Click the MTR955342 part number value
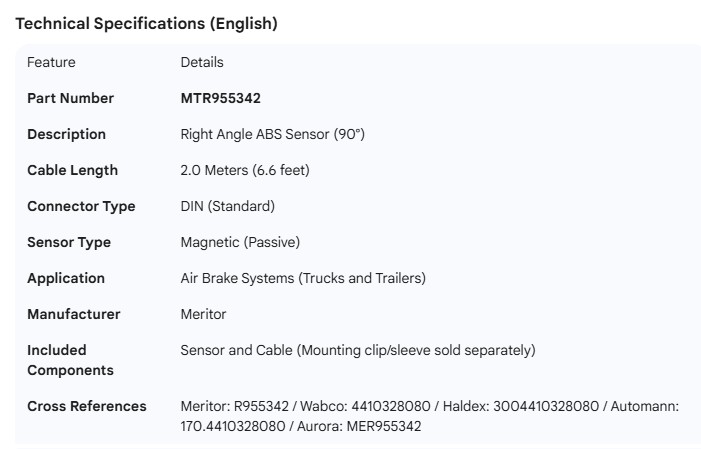The image size is (701, 449). (x=221, y=98)
